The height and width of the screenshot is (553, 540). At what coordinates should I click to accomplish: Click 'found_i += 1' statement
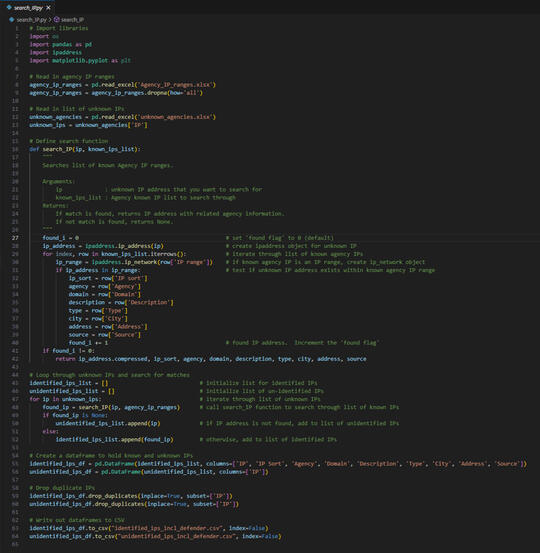[x=88, y=343]
